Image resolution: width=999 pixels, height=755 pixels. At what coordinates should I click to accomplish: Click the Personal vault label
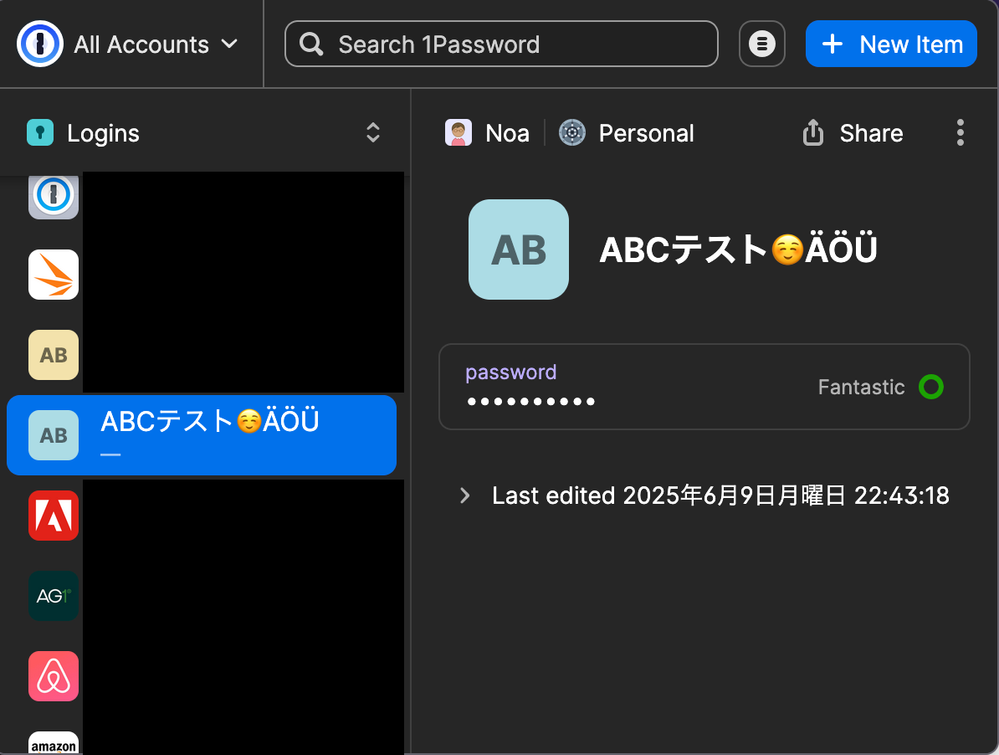coord(645,133)
